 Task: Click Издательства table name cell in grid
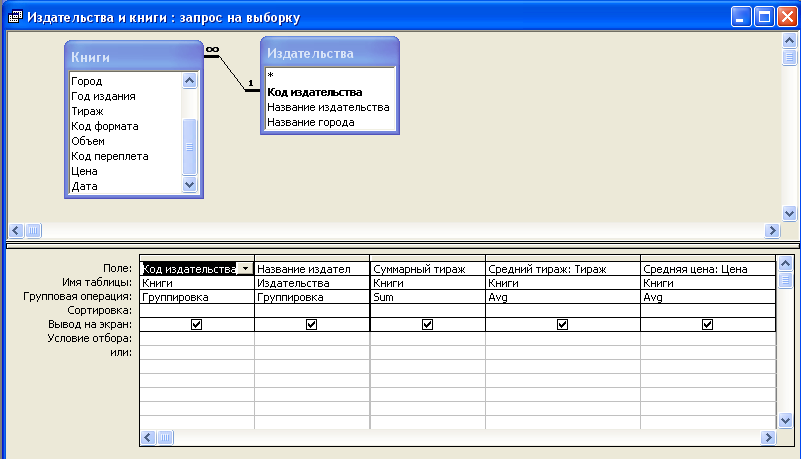[312, 283]
